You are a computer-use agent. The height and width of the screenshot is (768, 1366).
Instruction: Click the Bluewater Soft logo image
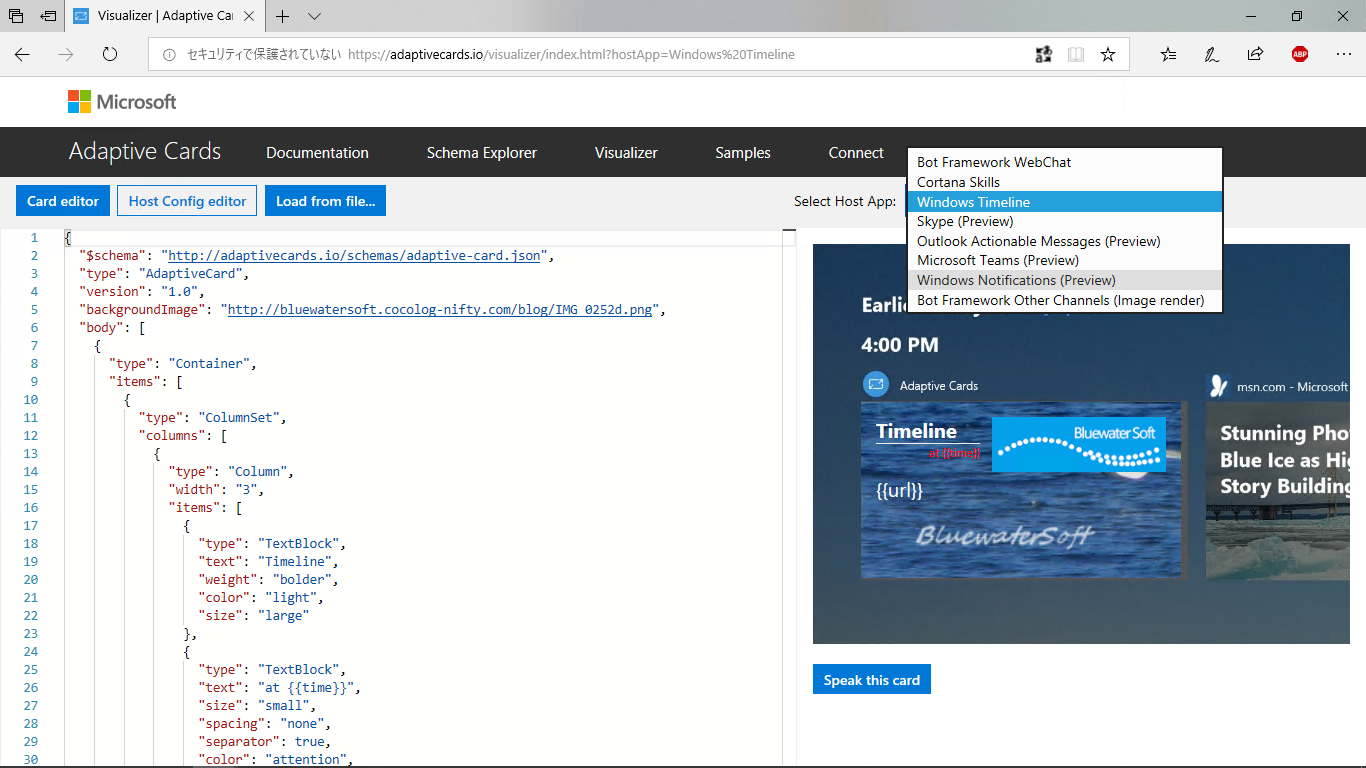(x=1079, y=444)
